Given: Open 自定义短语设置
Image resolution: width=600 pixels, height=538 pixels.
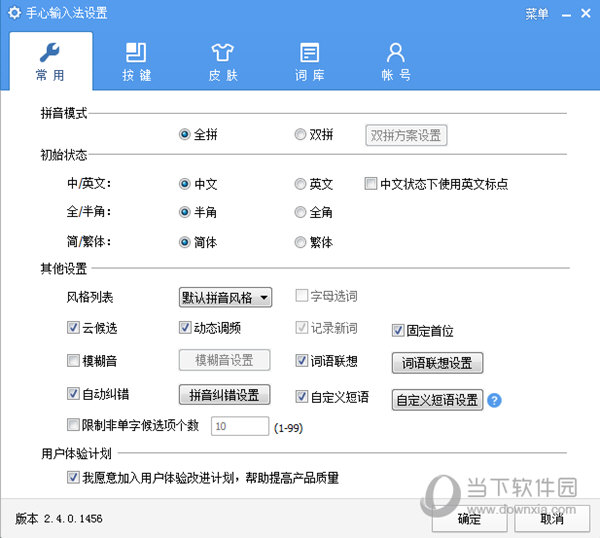Looking at the screenshot, I should tap(437, 400).
